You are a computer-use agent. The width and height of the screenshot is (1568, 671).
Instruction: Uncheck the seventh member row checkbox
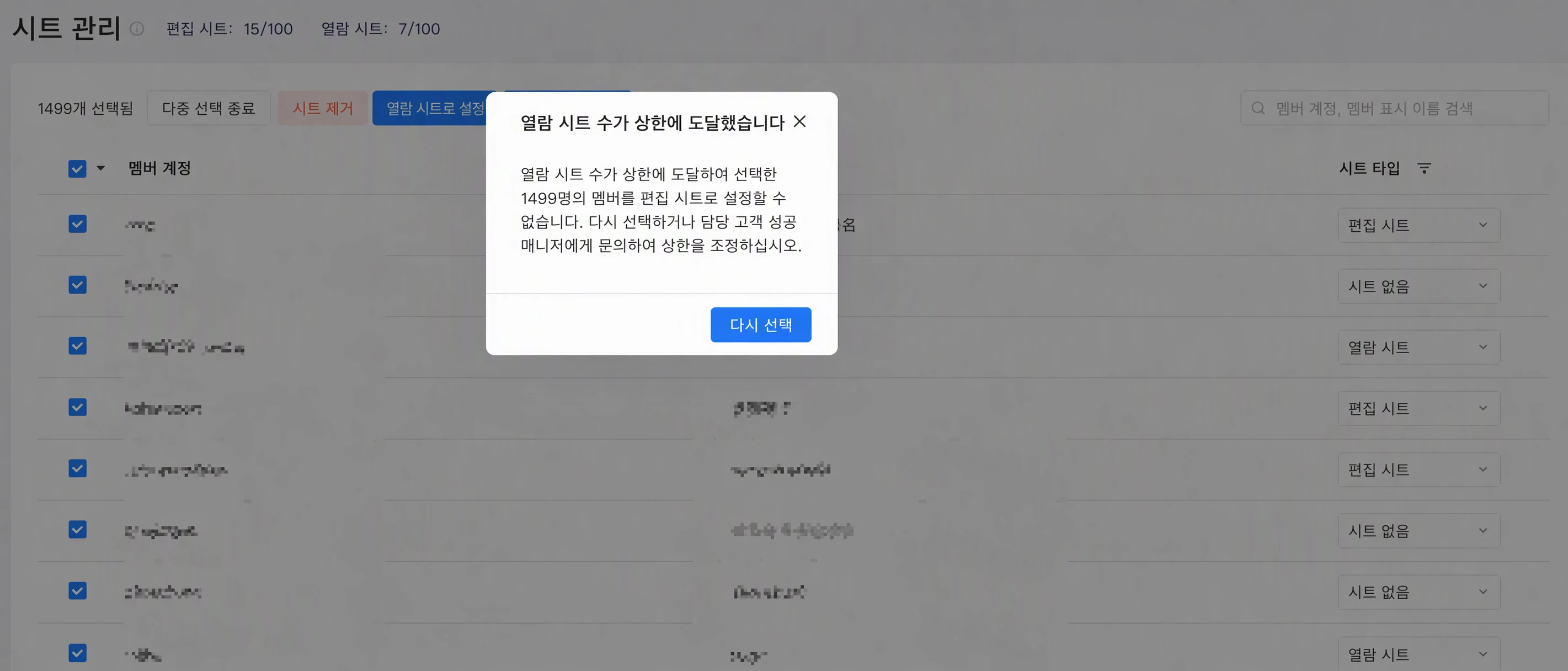click(x=77, y=590)
